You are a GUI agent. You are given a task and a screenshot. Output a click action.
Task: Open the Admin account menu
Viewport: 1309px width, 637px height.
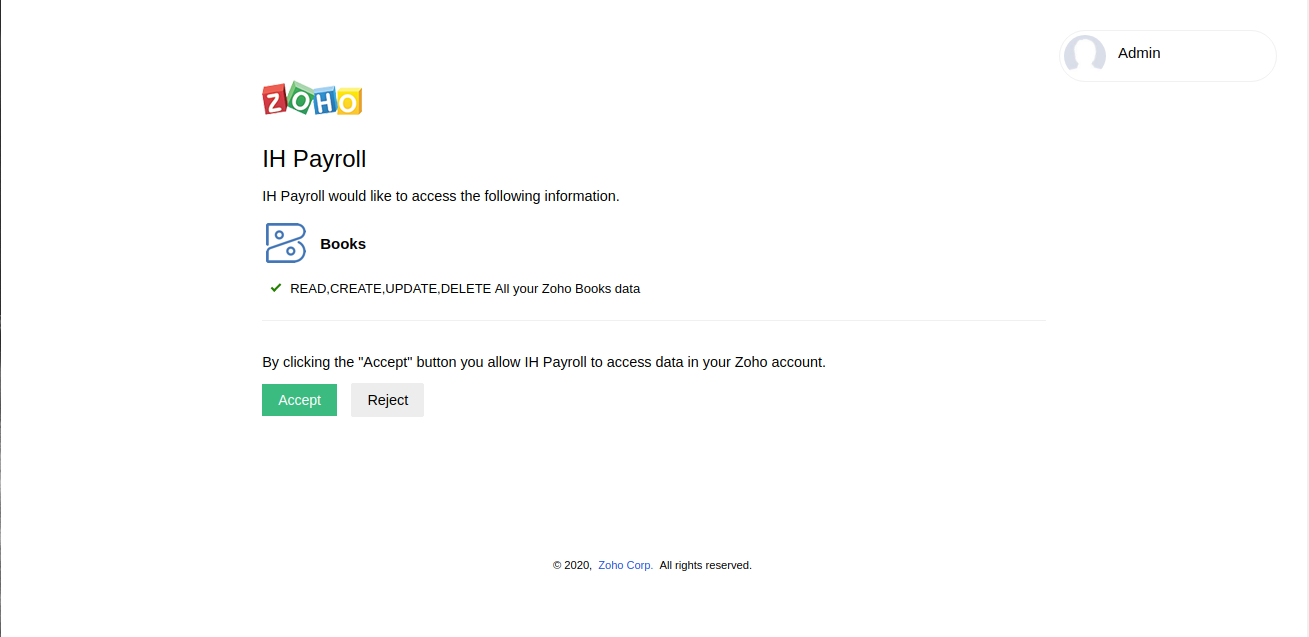pos(1168,55)
